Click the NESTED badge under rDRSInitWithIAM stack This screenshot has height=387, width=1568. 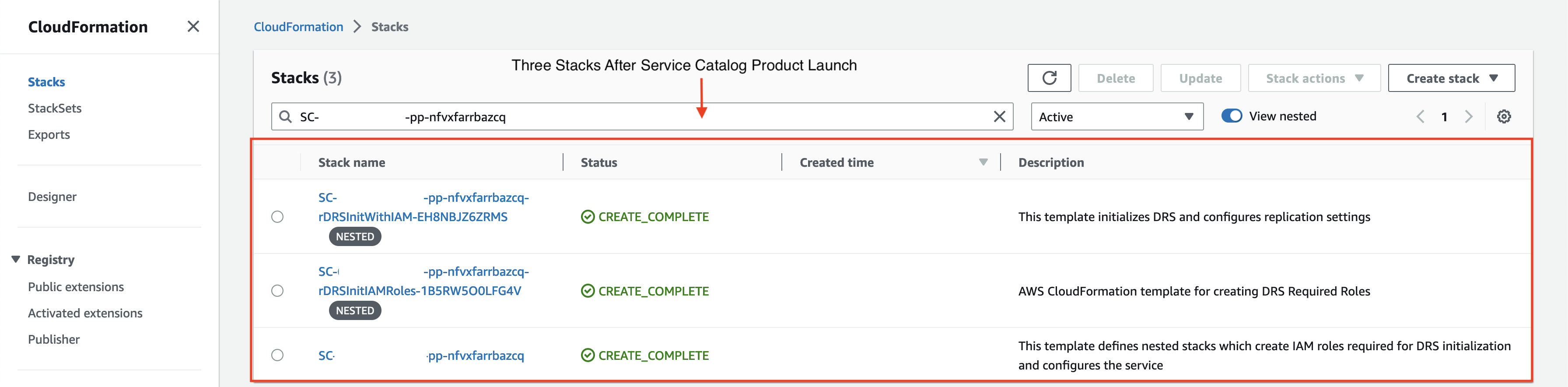[x=355, y=236]
